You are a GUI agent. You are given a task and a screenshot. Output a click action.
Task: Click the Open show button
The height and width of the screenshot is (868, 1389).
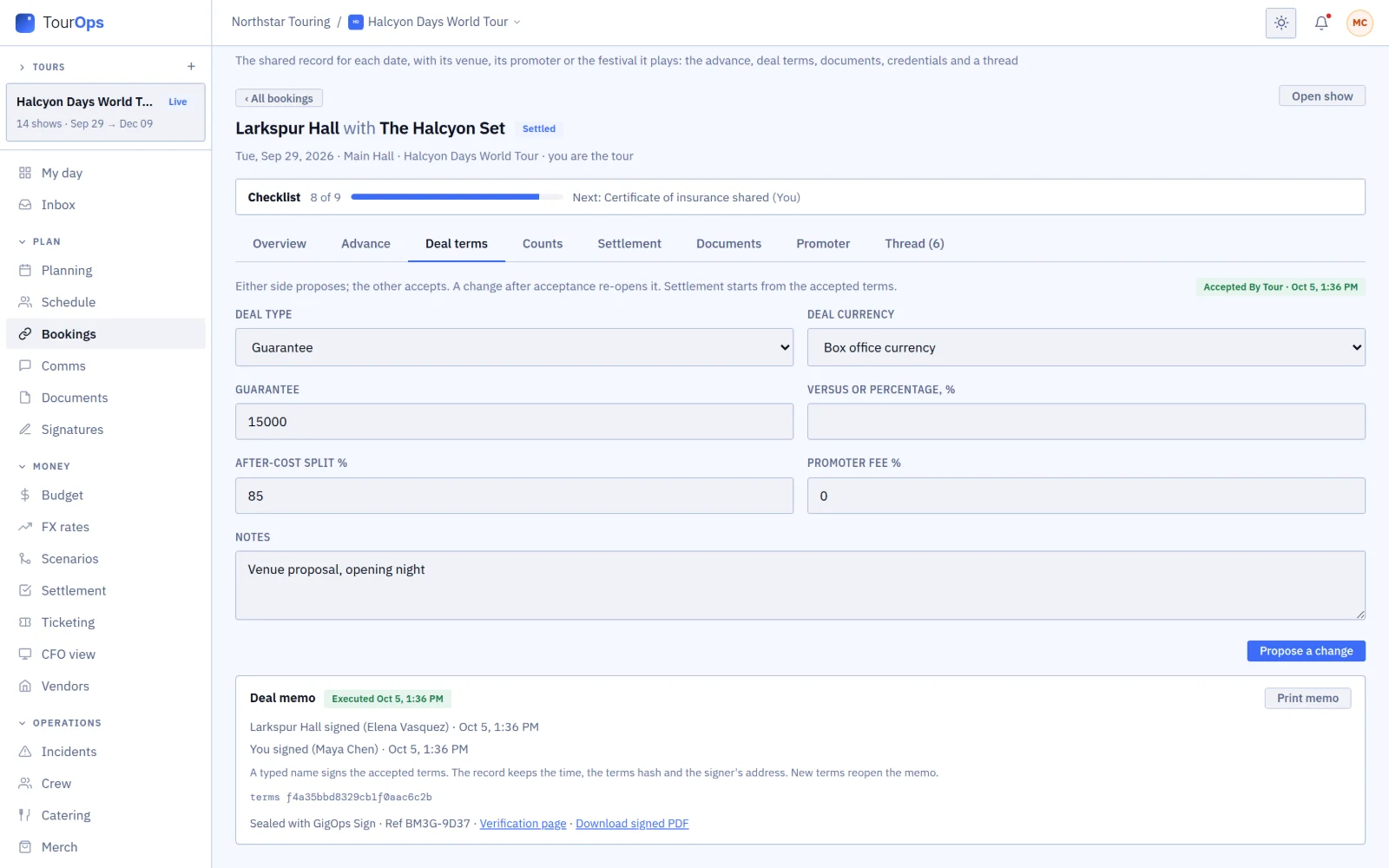click(x=1321, y=96)
